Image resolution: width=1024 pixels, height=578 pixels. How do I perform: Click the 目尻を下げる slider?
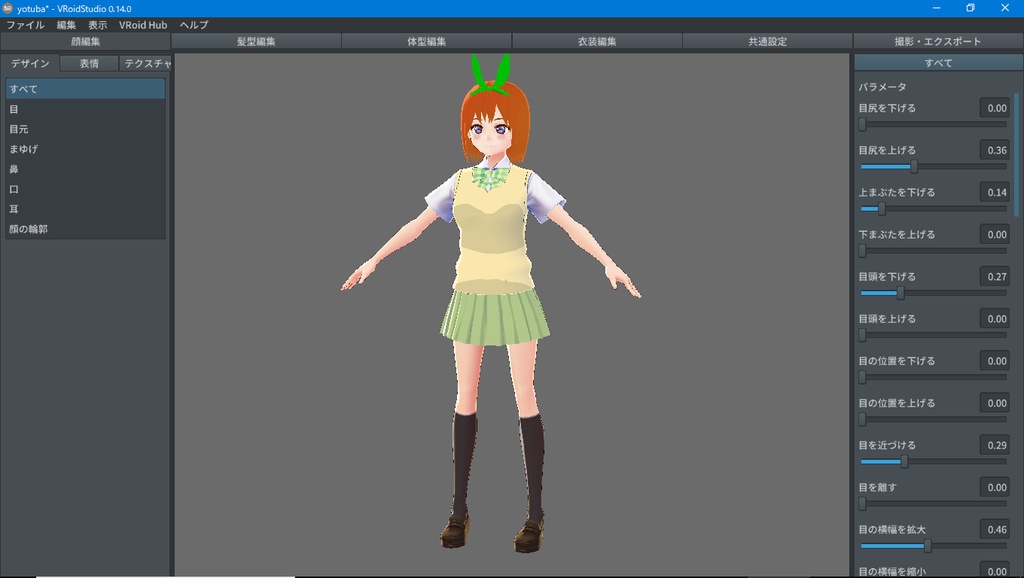(934, 124)
